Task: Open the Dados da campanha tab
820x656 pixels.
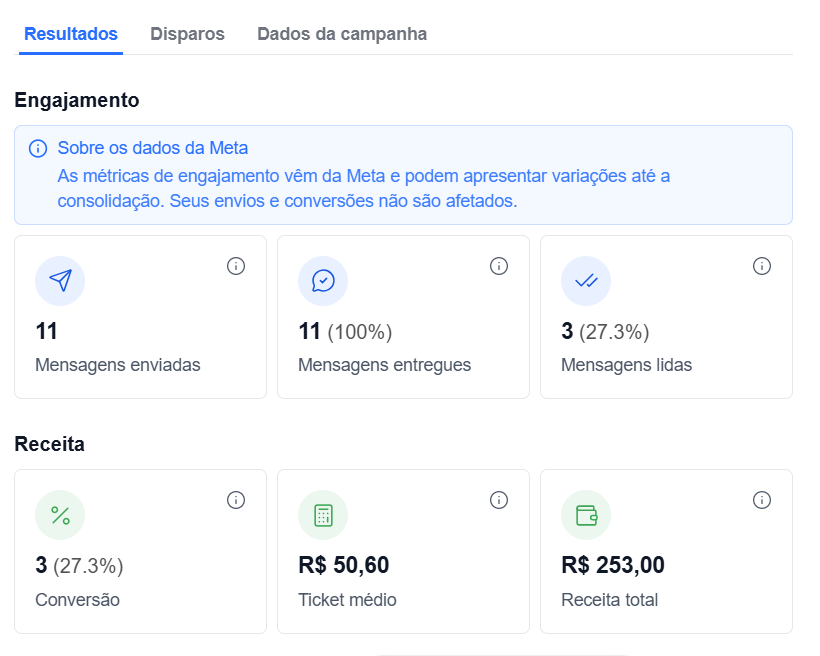Action: tap(342, 34)
